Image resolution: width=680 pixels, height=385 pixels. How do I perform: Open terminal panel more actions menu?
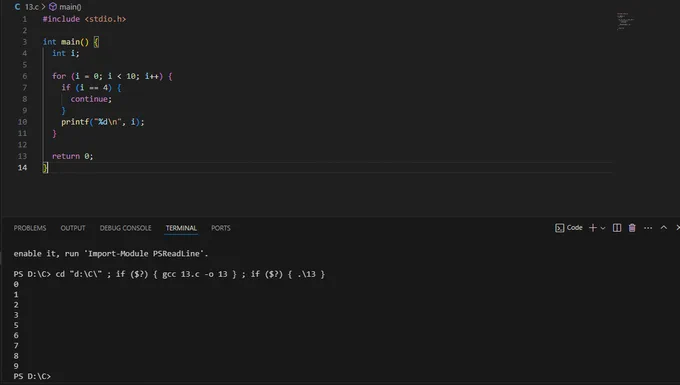coord(648,228)
